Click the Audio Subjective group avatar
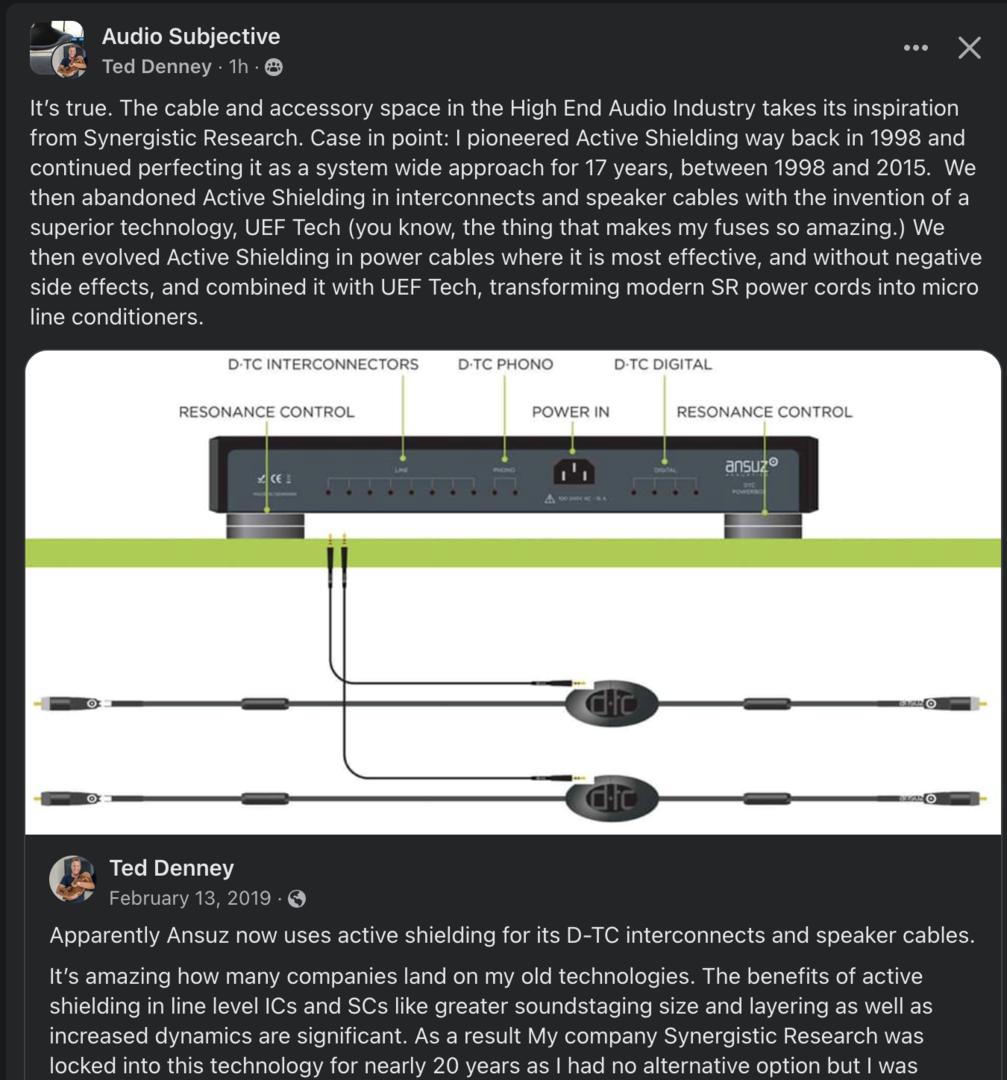This screenshot has width=1007, height=1080. (56, 48)
